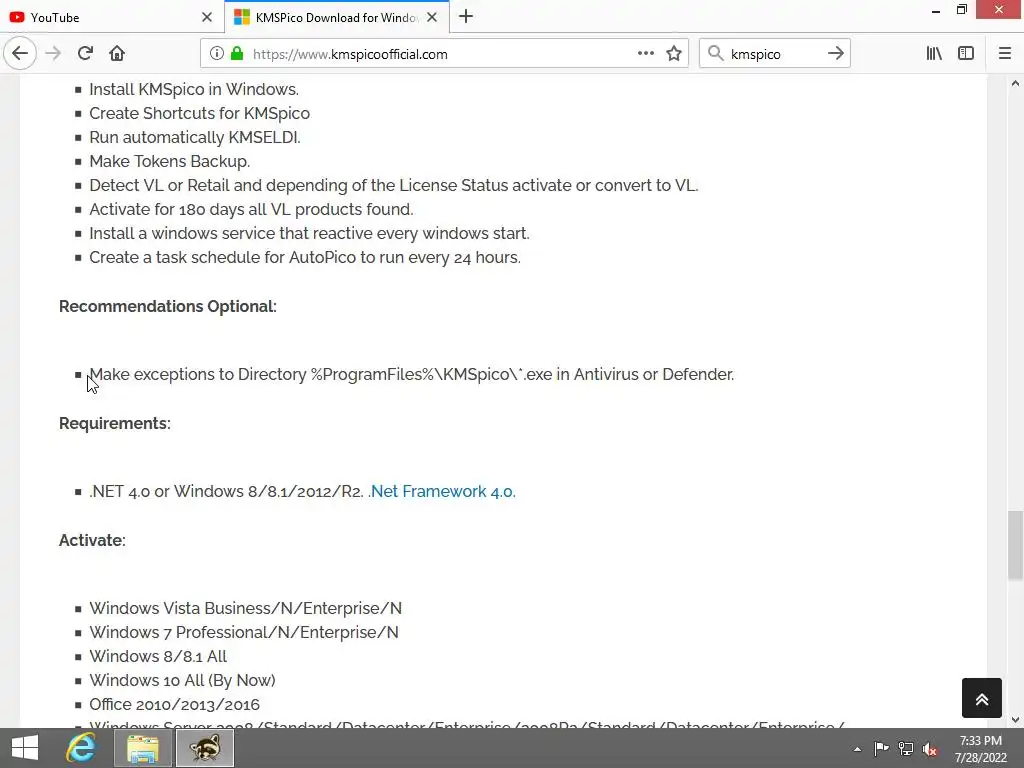Click 'Detect VL or Retail' list item
The image size is (1024, 768).
pyautogui.click(x=394, y=185)
